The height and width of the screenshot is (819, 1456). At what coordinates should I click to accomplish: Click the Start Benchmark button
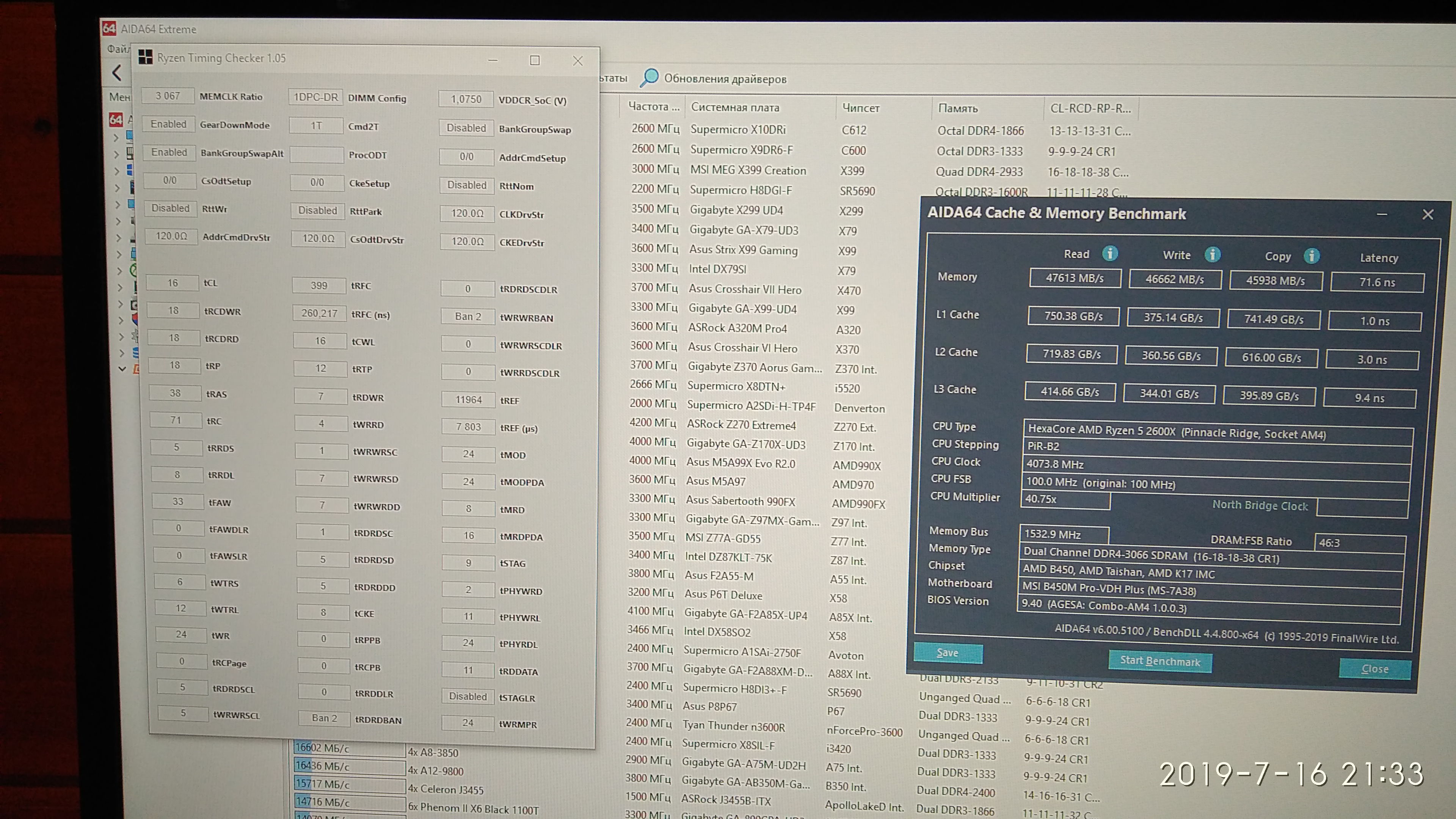click(x=1160, y=661)
